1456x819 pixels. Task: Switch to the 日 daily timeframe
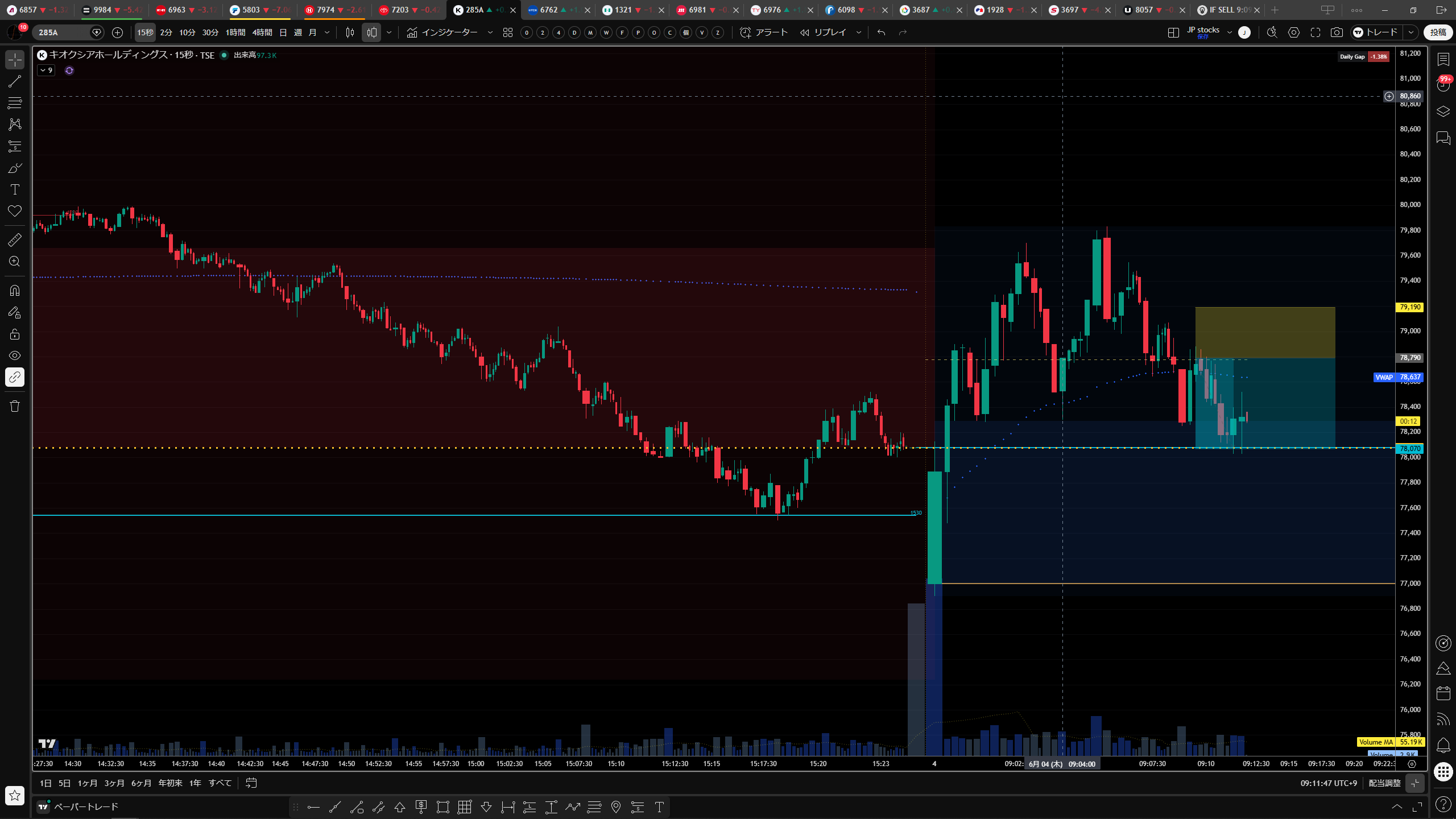283,32
